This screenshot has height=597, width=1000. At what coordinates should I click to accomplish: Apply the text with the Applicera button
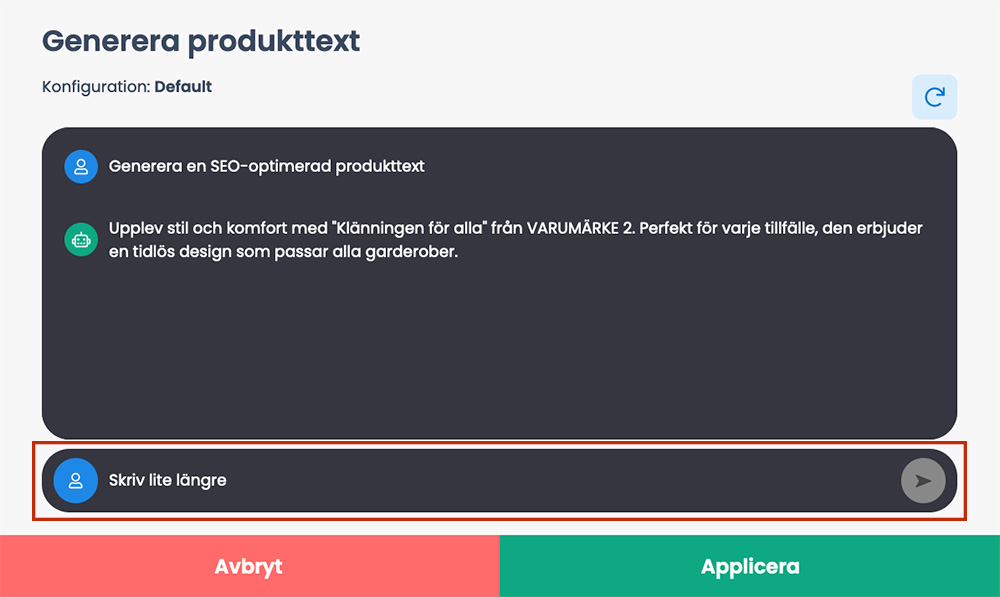tap(750, 566)
